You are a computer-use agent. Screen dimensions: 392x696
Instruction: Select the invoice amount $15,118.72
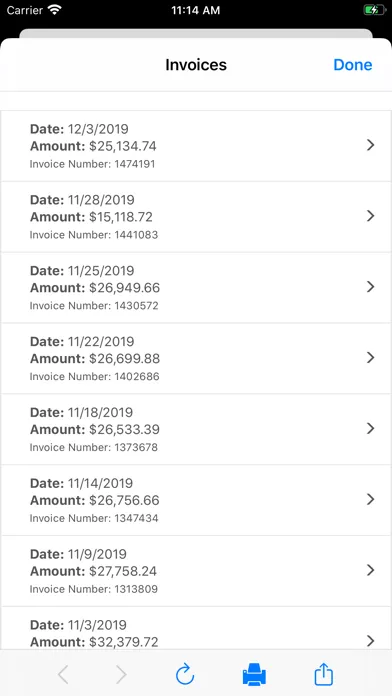196,217
